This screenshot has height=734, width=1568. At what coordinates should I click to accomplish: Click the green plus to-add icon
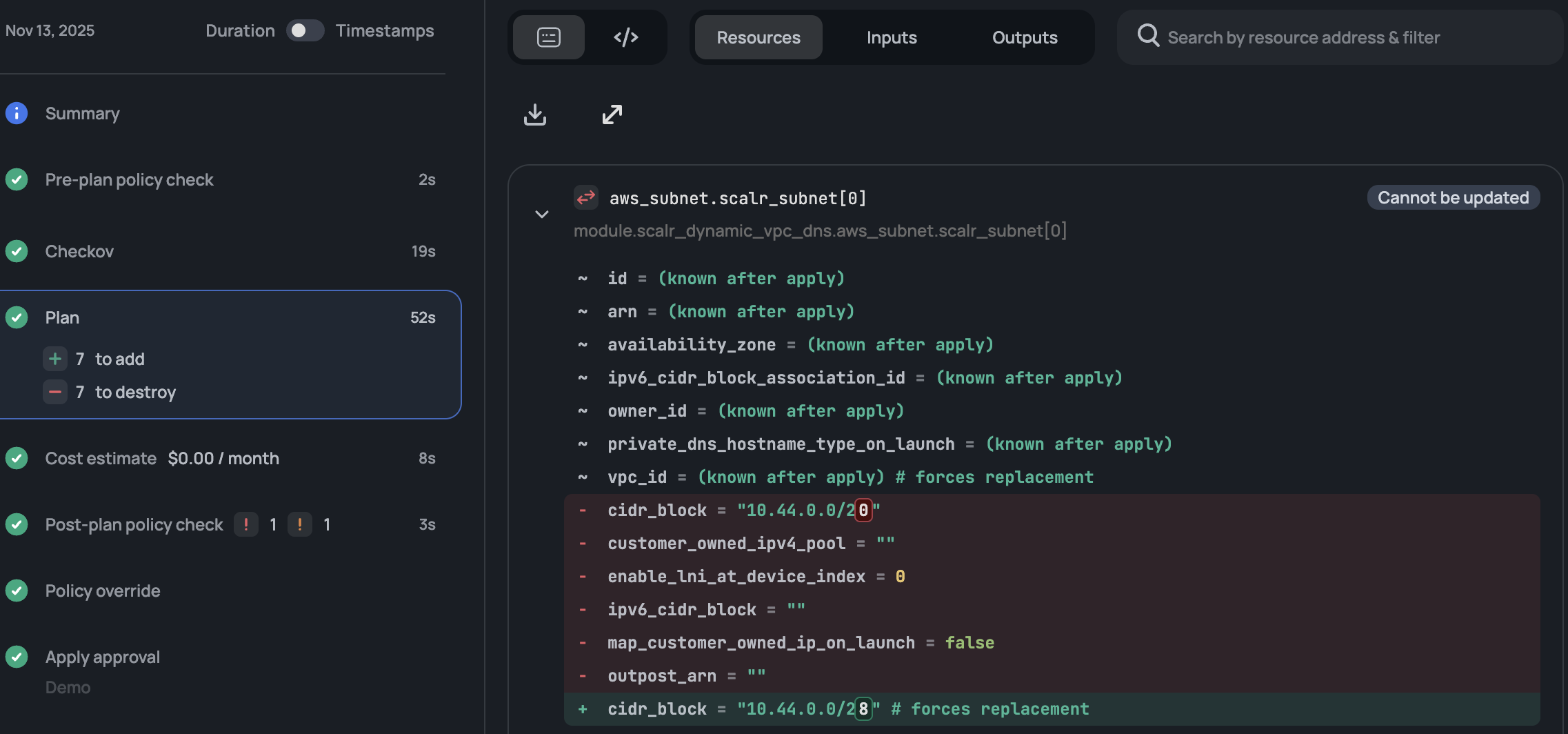click(55, 359)
